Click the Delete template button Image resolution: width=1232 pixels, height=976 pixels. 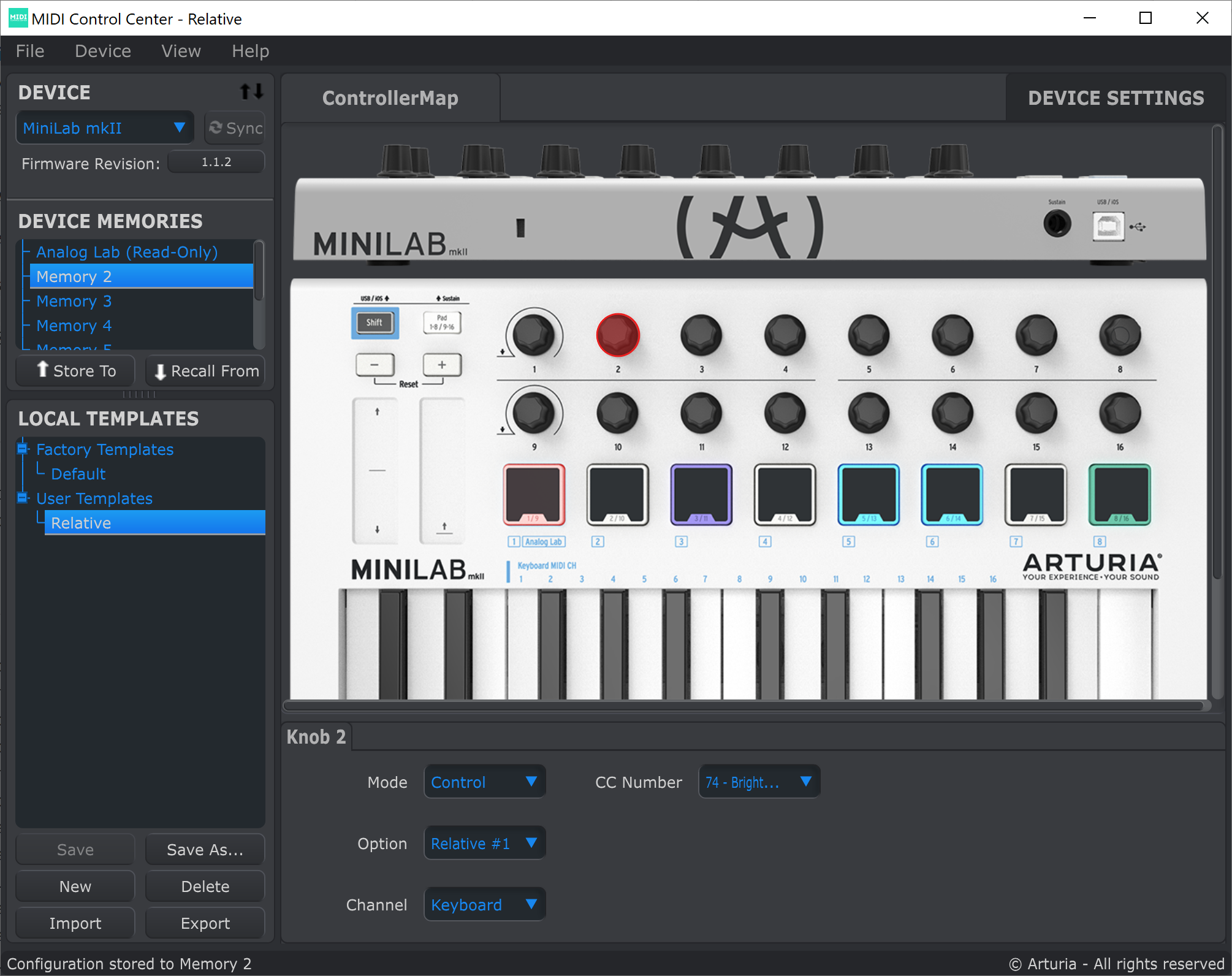(x=205, y=886)
